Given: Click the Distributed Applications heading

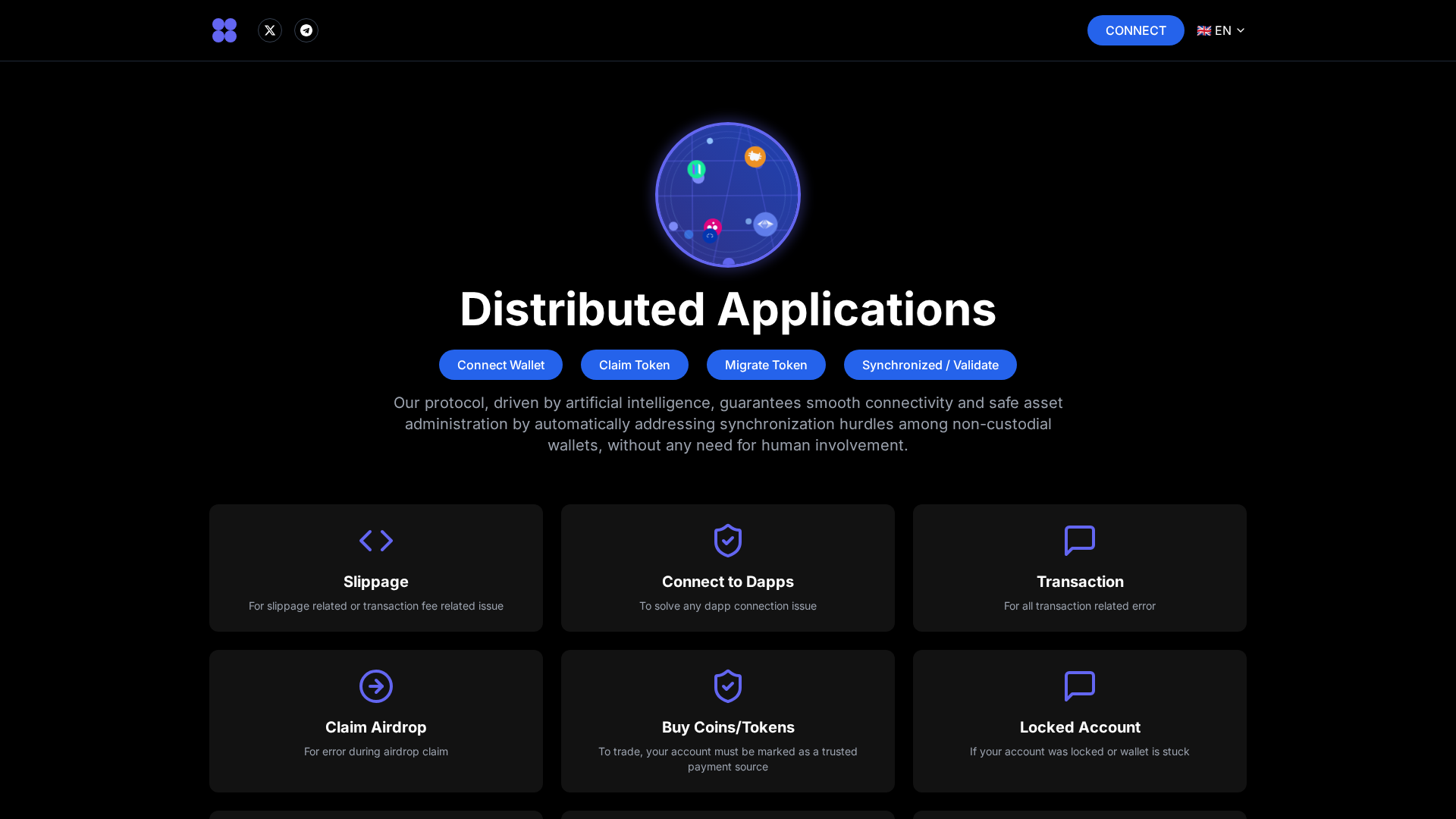Looking at the screenshot, I should click(x=728, y=309).
